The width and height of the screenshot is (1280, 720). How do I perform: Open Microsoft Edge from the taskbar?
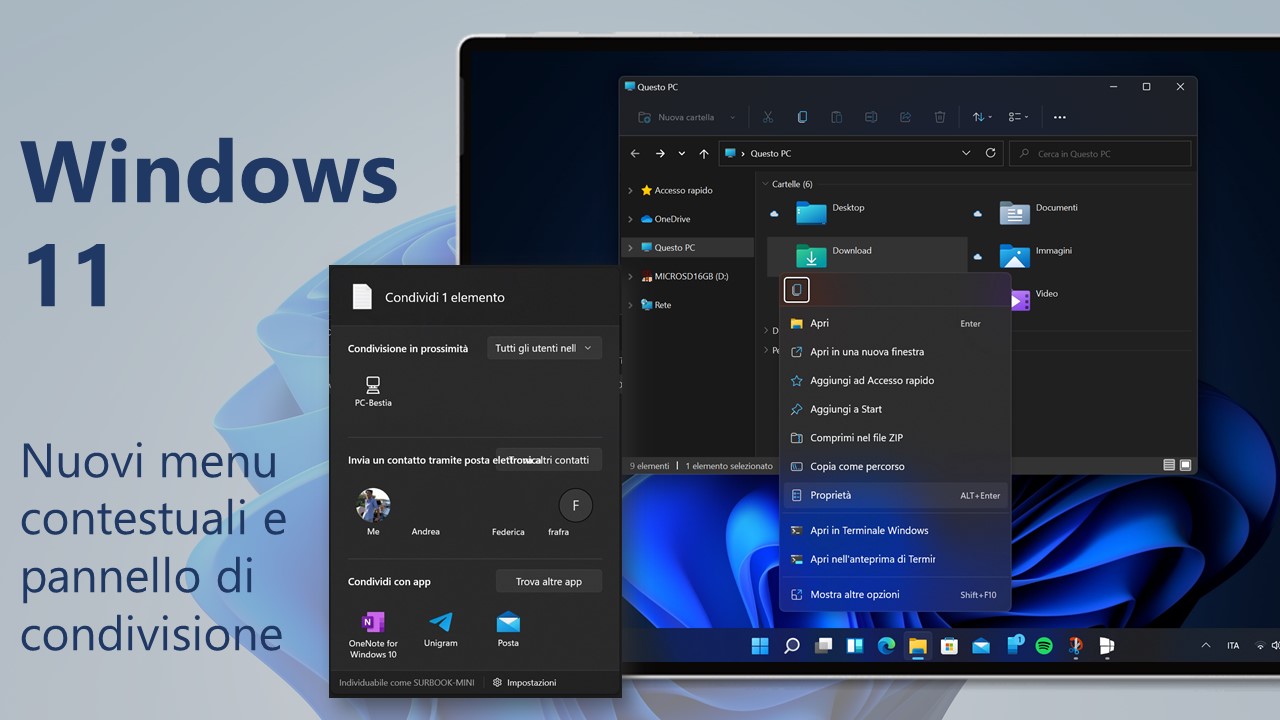pyautogui.click(x=886, y=646)
